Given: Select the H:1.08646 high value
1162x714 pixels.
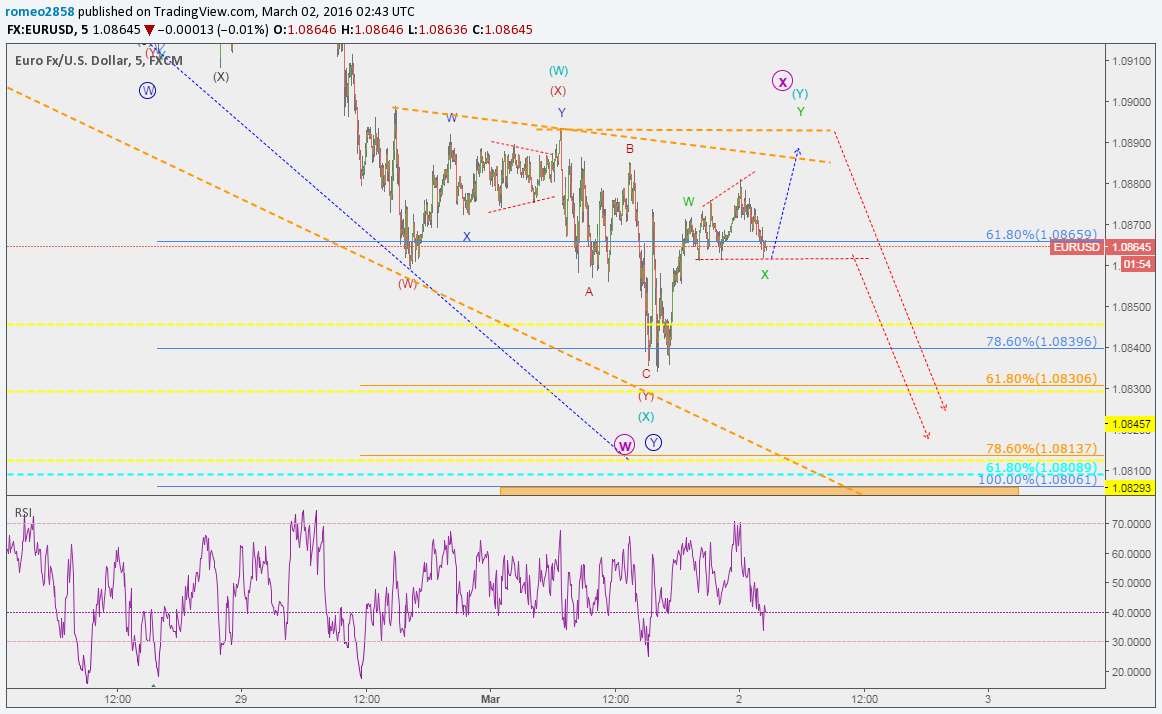Looking at the screenshot, I should pyautogui.click(x=372, y=30).
